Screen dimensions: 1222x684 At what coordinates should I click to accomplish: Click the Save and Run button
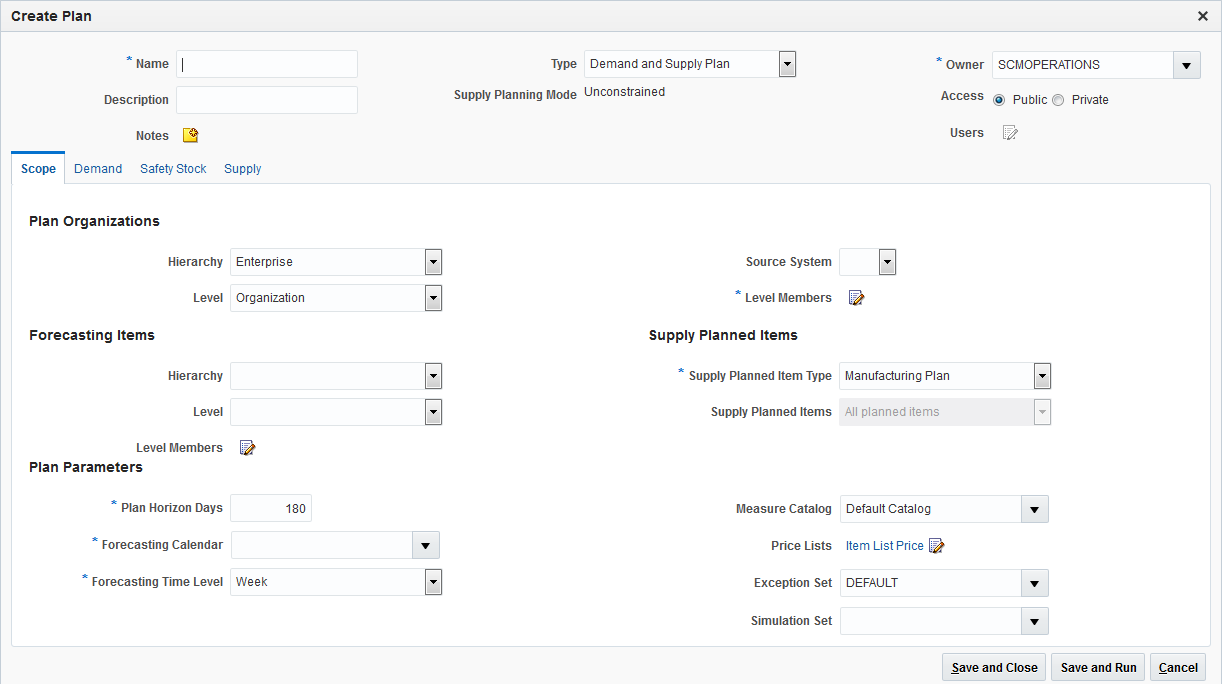click(x=1098, y=668)
